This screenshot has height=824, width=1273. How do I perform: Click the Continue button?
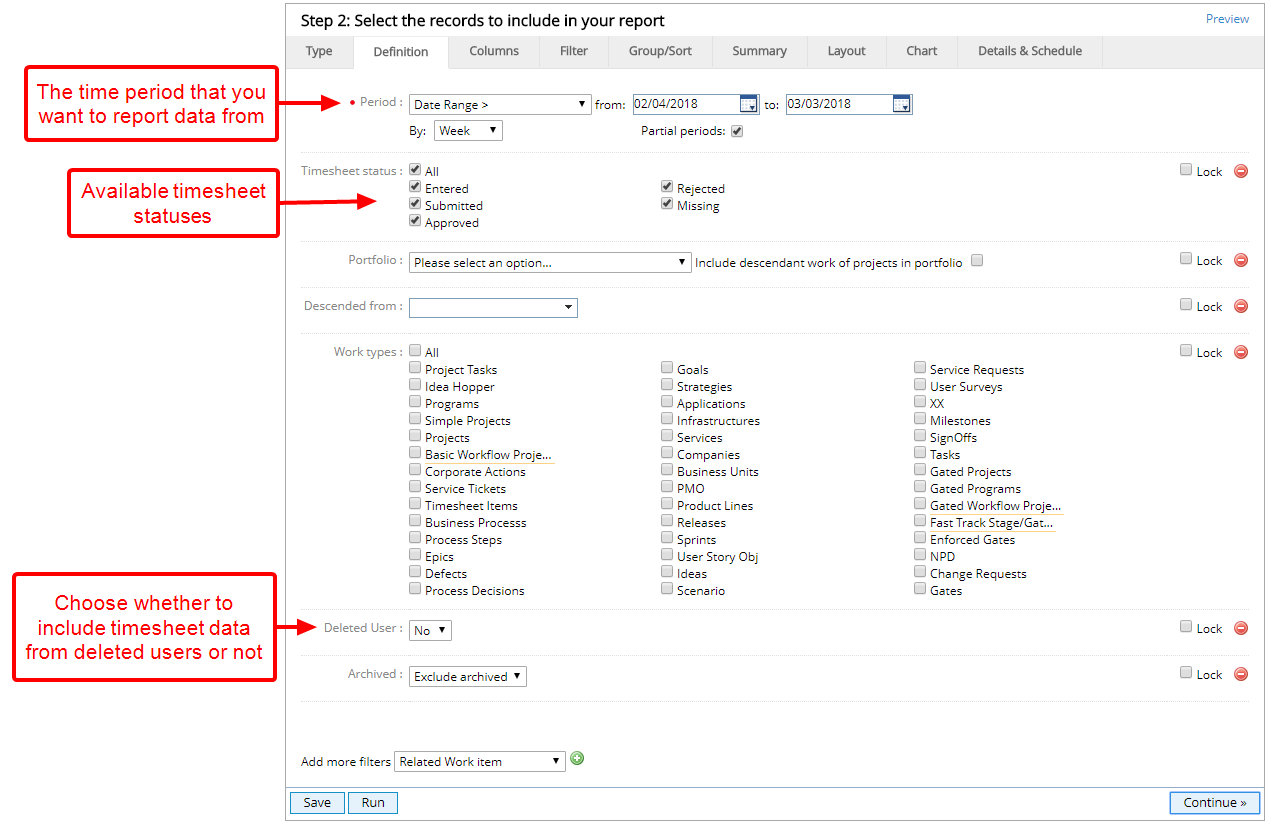click(1214, 803)
